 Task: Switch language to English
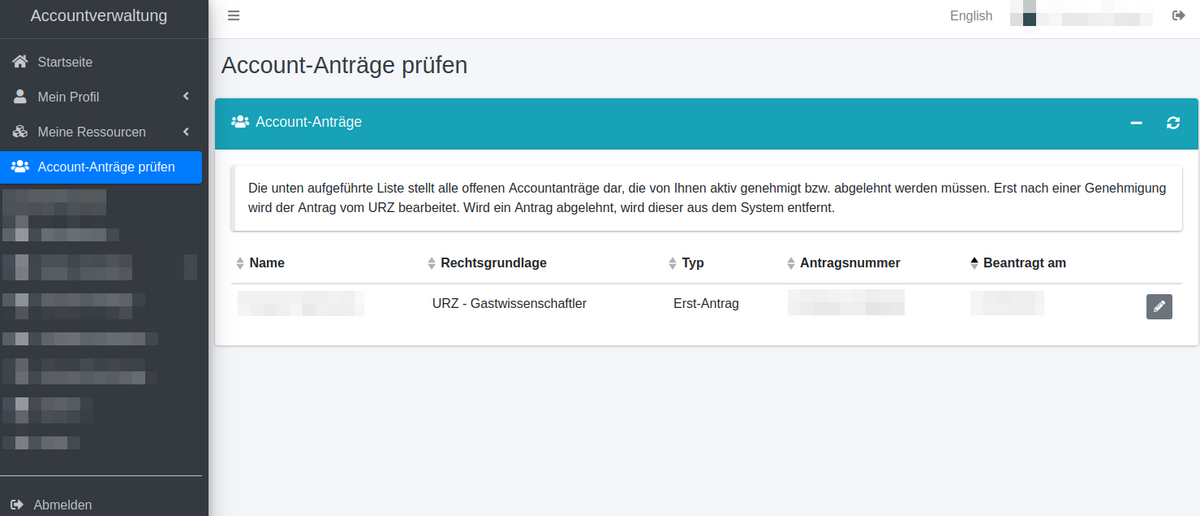[971, 16]
